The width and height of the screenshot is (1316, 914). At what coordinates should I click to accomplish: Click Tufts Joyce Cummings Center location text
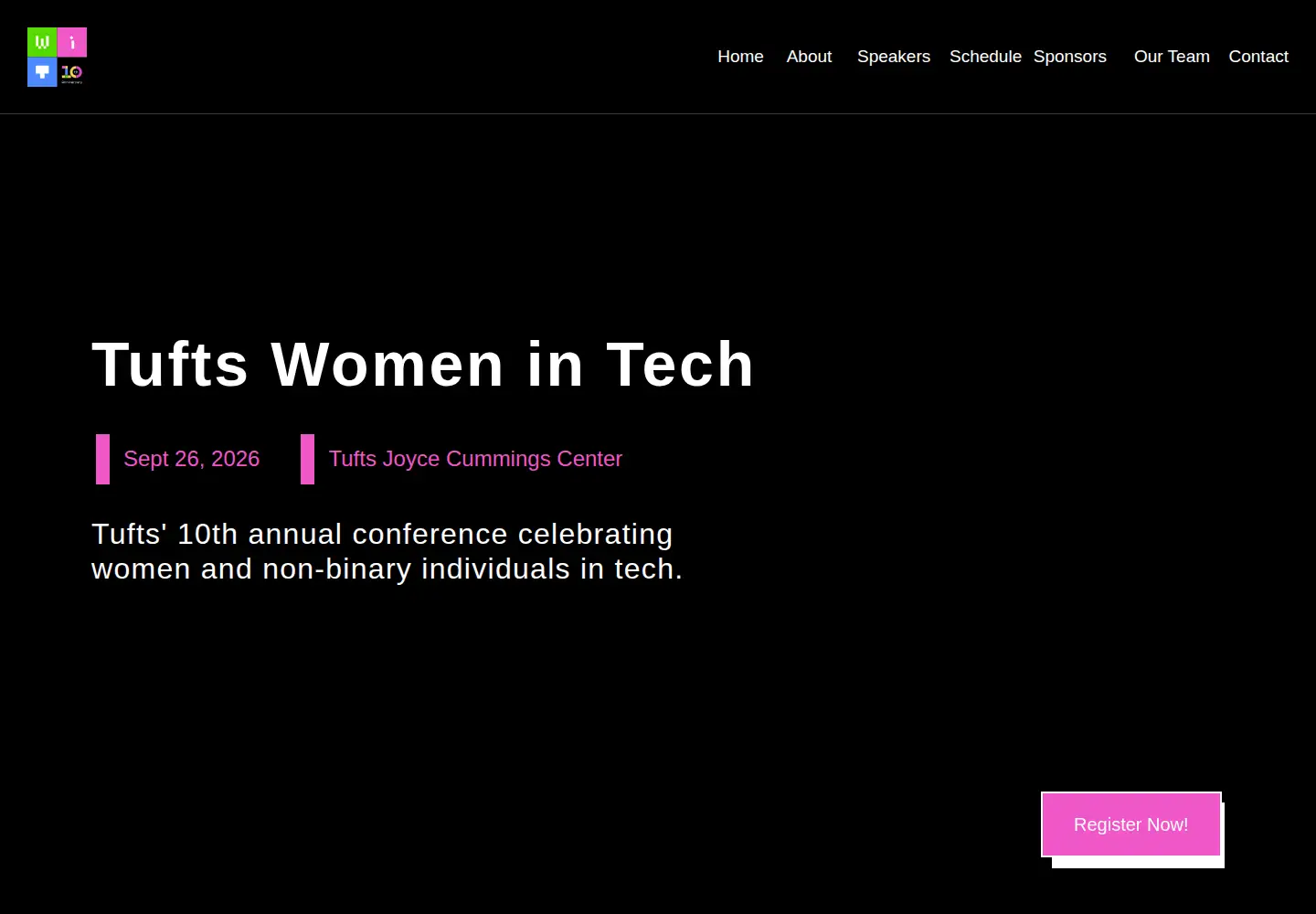pyautogui.click(x=475, y=459)
